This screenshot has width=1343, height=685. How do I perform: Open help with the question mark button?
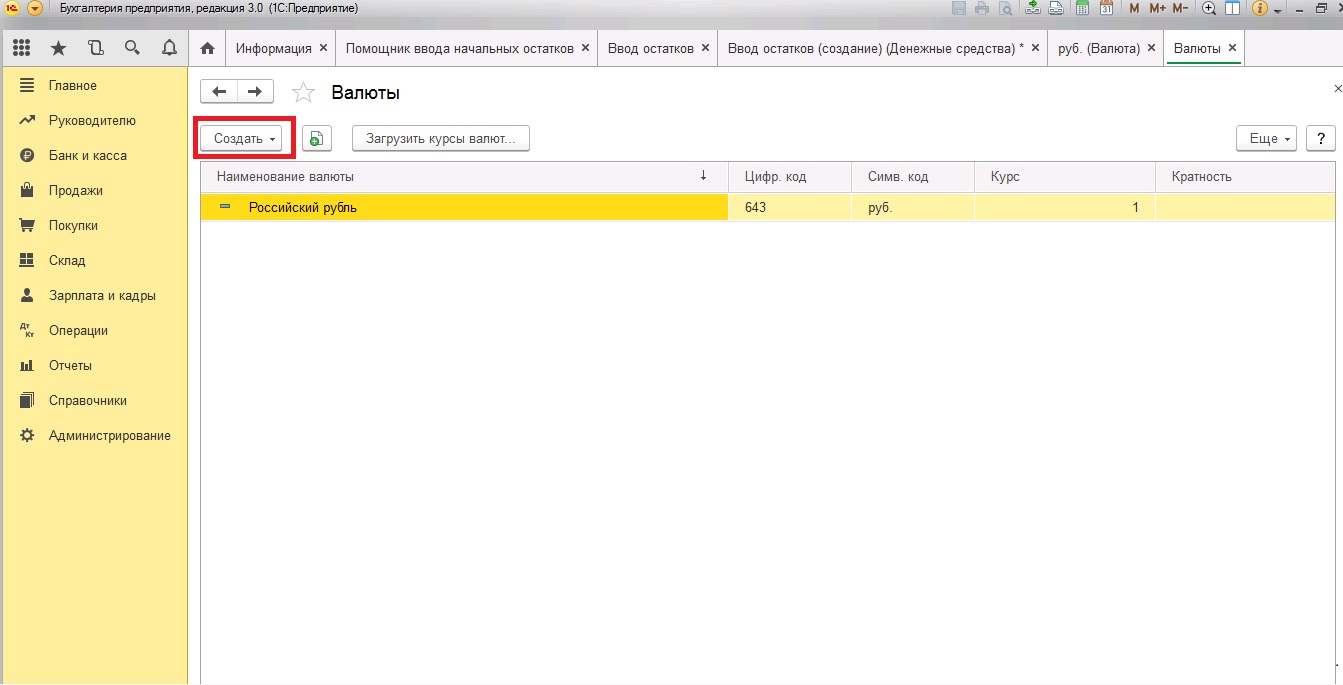[x=1321, y=139]
